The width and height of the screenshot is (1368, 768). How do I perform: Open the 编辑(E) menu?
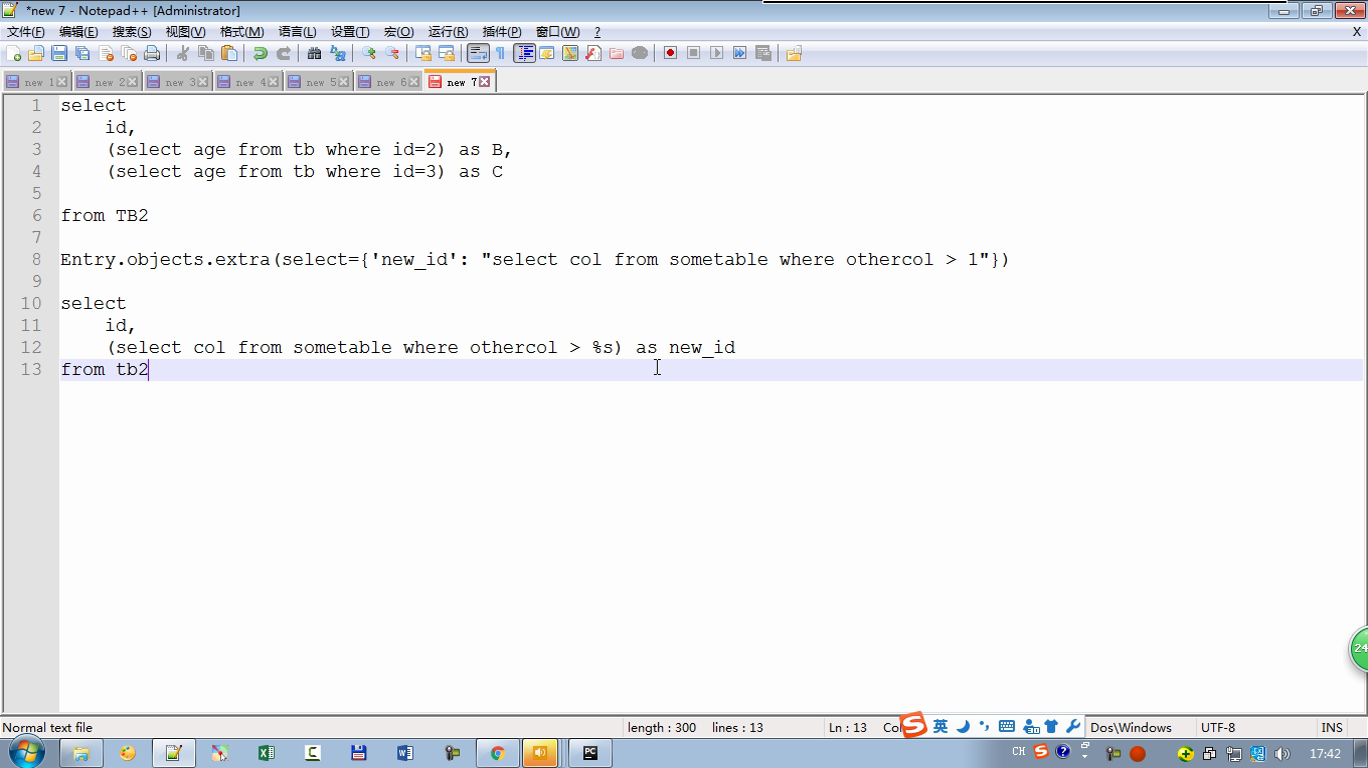click(x=78, y=32)
